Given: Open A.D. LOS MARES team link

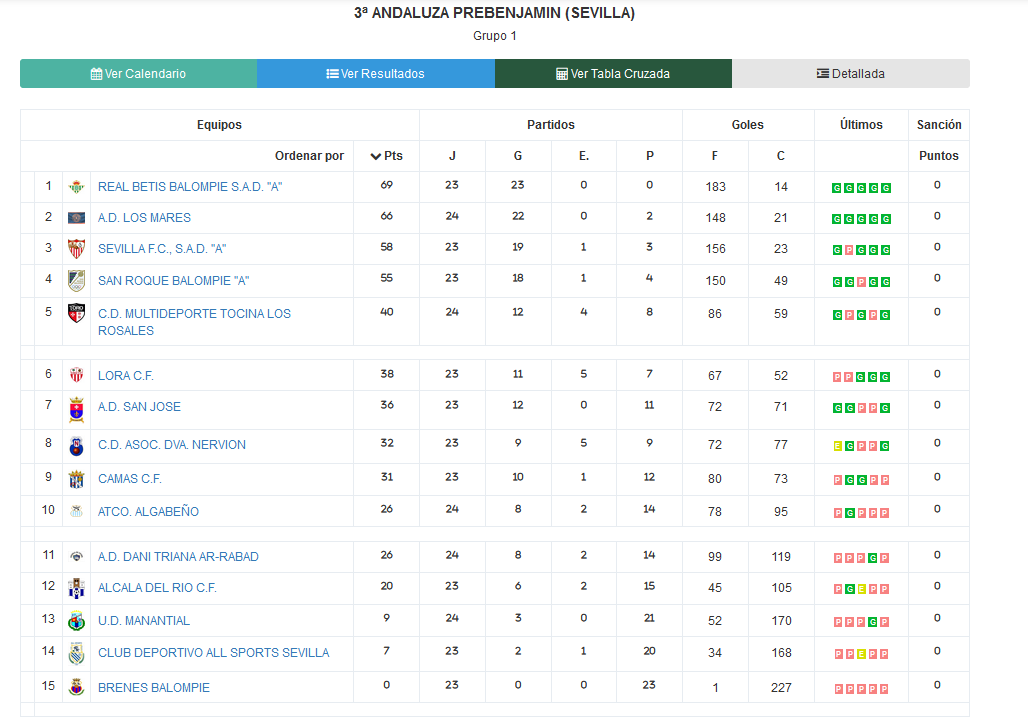Looking at the screenshot, I should pyautogui.click(x=144, y=218).
